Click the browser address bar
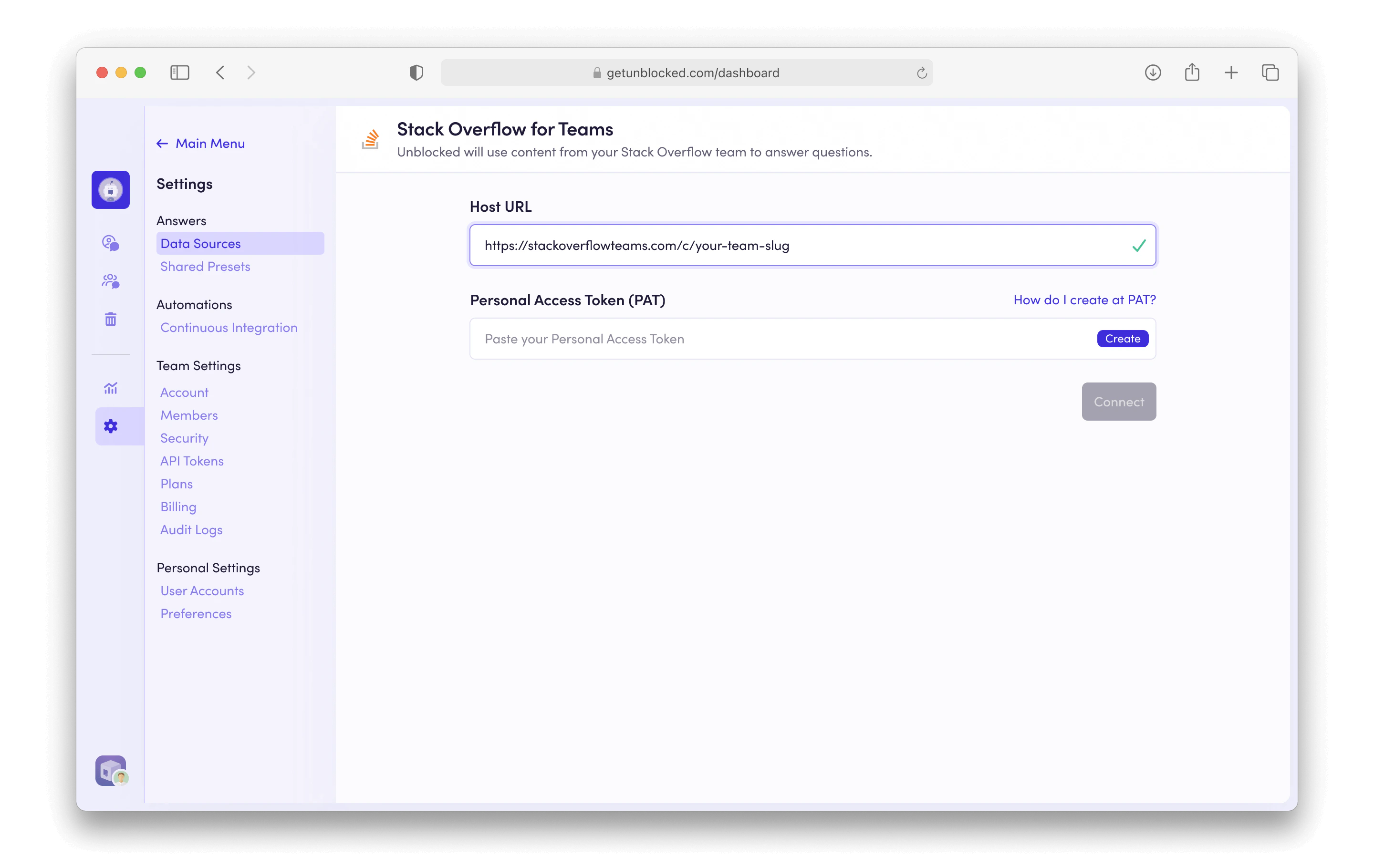 [687, 72]
